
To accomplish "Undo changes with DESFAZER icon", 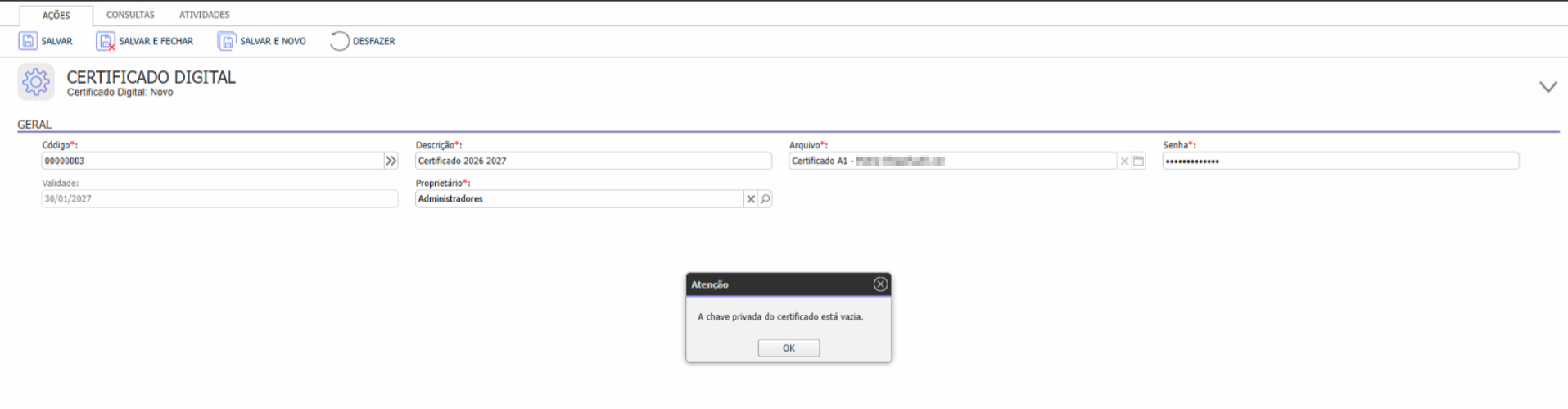I will tap(339, 41).
